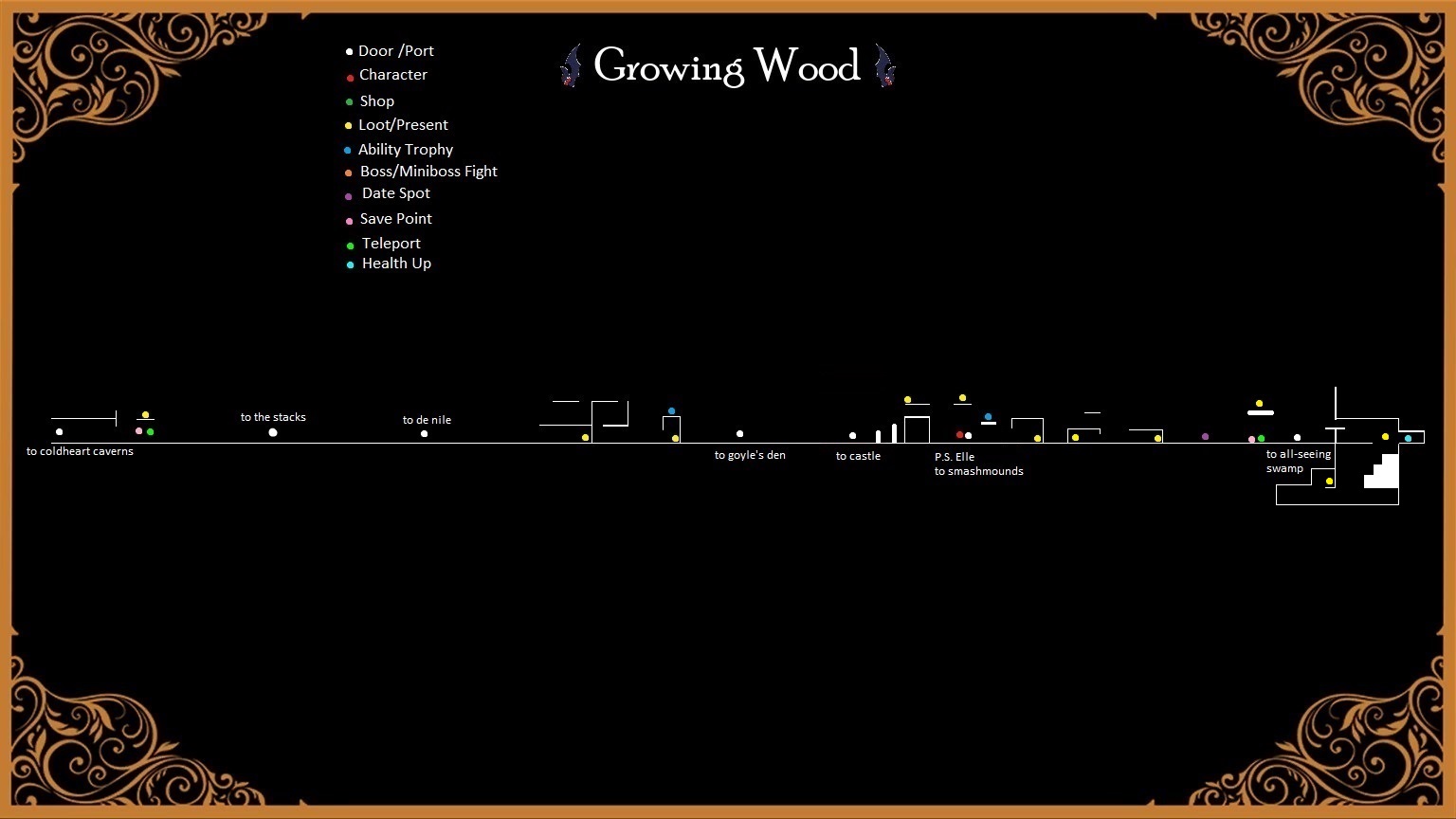Click the bat emblem right of the title
1456x819 pixels.
[x=883, y=66]
